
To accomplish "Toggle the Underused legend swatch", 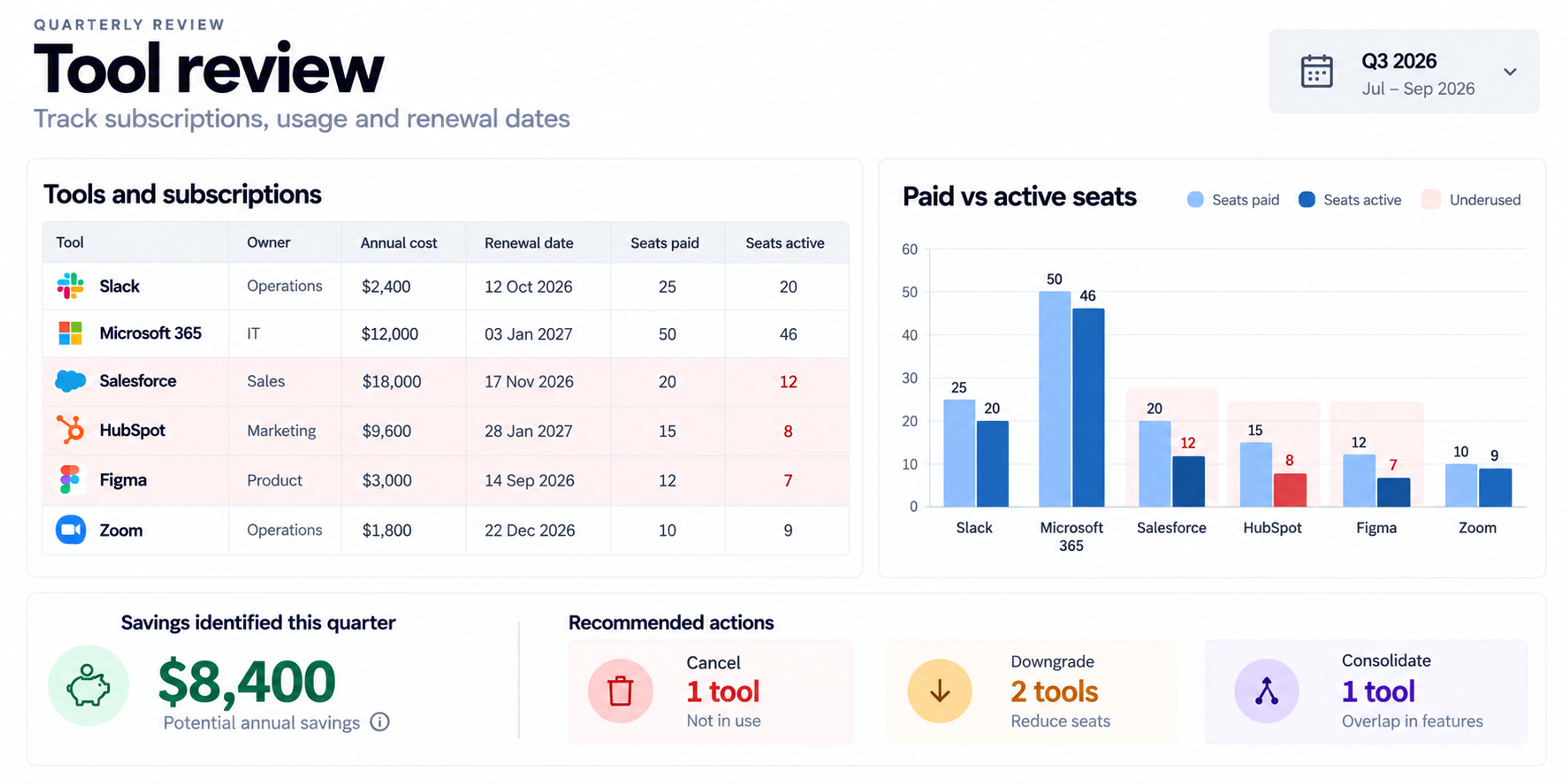I will click(1431, 200).
